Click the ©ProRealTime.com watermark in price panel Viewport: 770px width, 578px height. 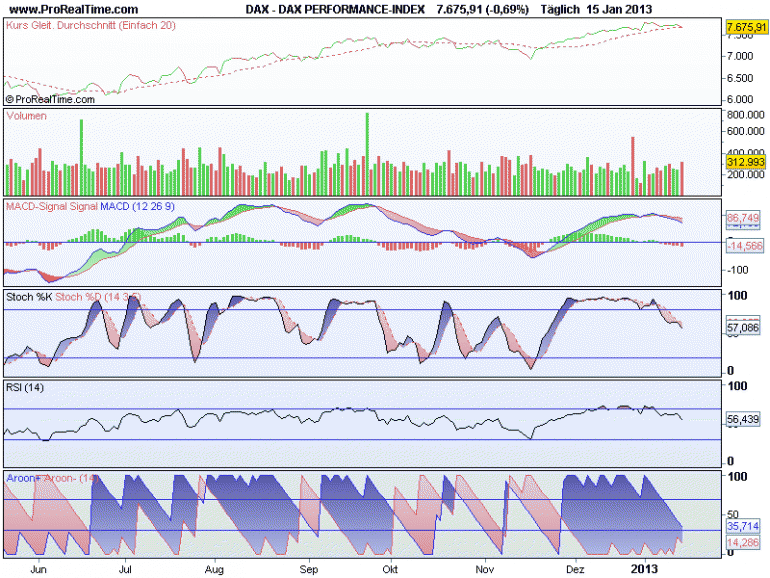click(x=50, y=99)
